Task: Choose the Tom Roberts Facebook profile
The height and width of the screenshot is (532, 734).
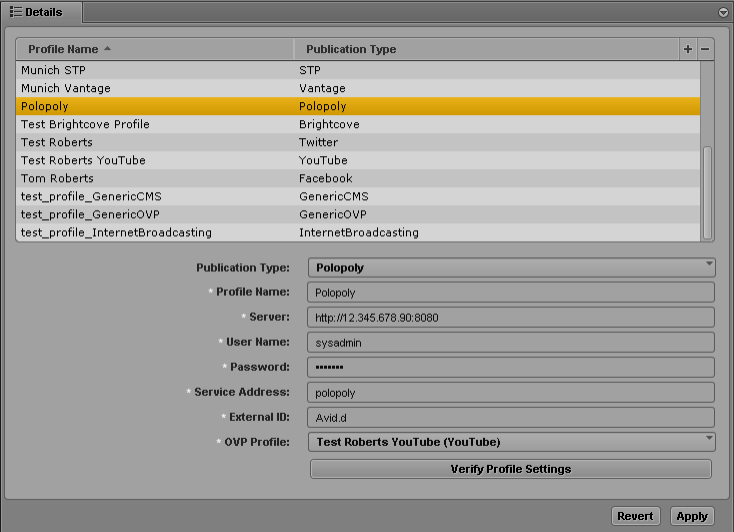Action: (358, 178)
